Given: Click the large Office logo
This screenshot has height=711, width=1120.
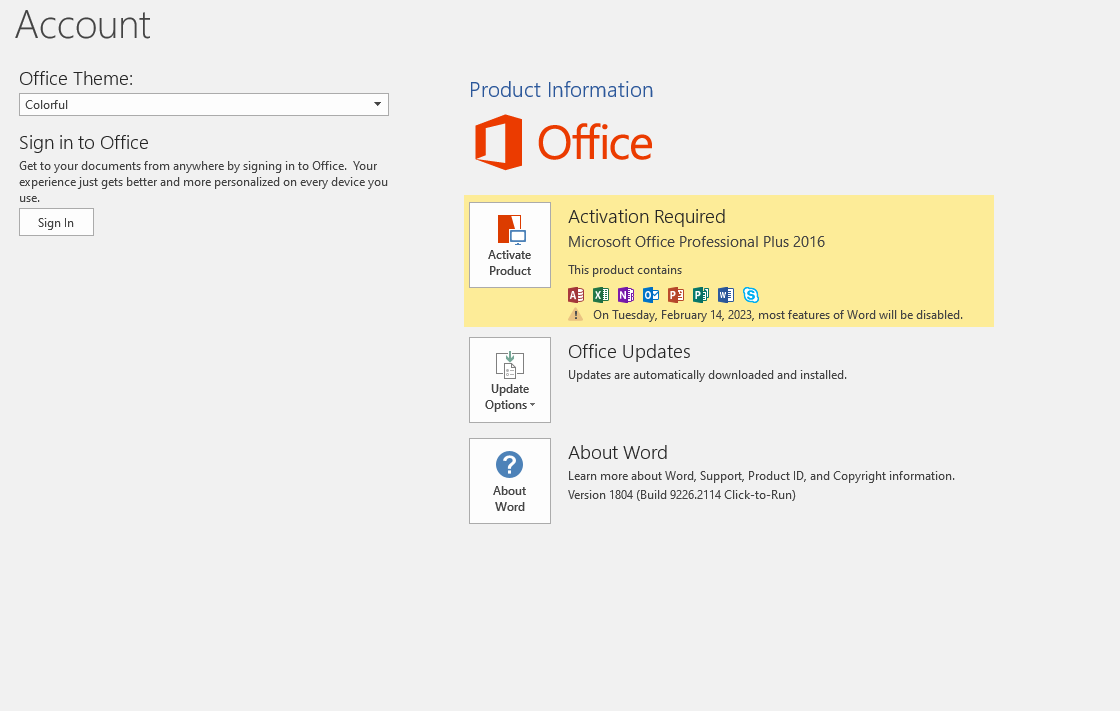Looking at the screenshot, I should (x=564, y=142).
